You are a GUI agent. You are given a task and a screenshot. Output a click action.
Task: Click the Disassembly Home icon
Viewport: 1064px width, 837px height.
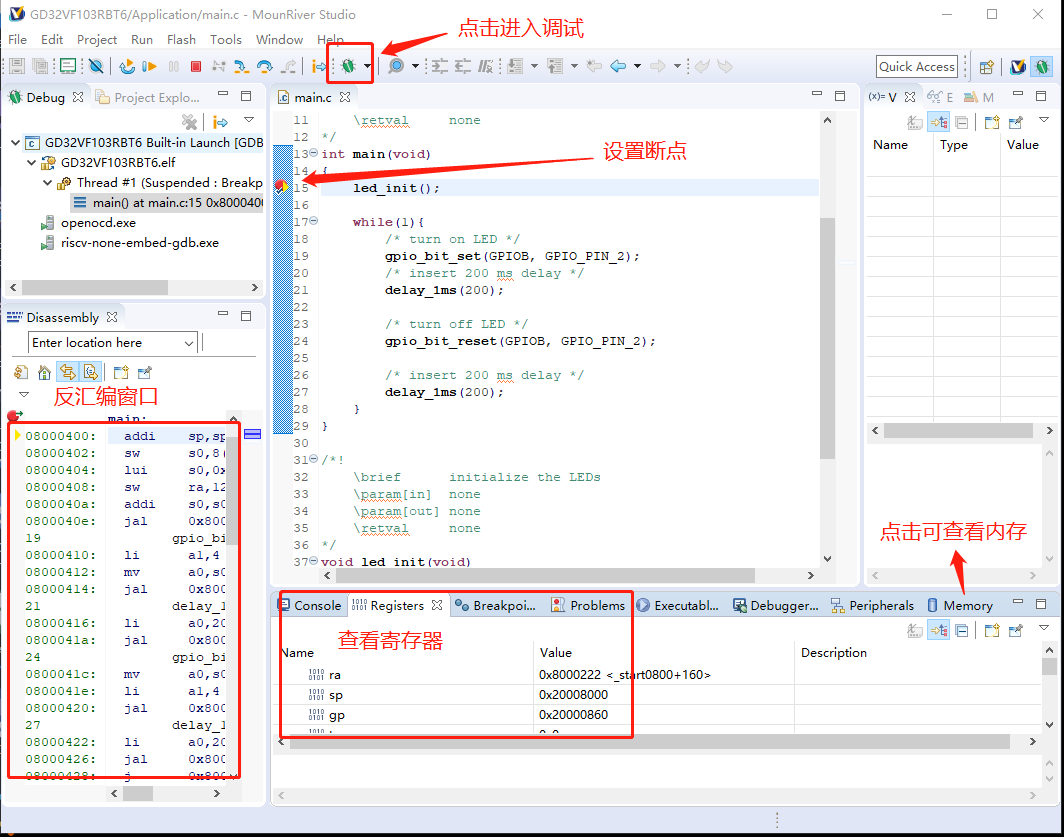click(x=44, y=372)
